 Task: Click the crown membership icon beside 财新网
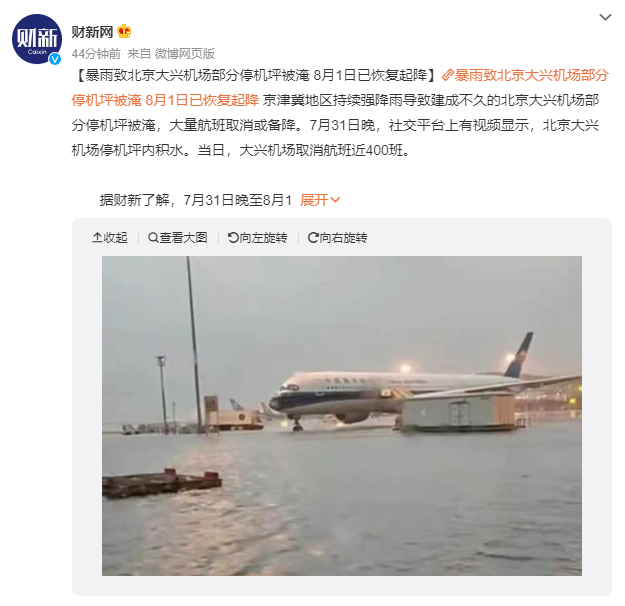[124, 31]
